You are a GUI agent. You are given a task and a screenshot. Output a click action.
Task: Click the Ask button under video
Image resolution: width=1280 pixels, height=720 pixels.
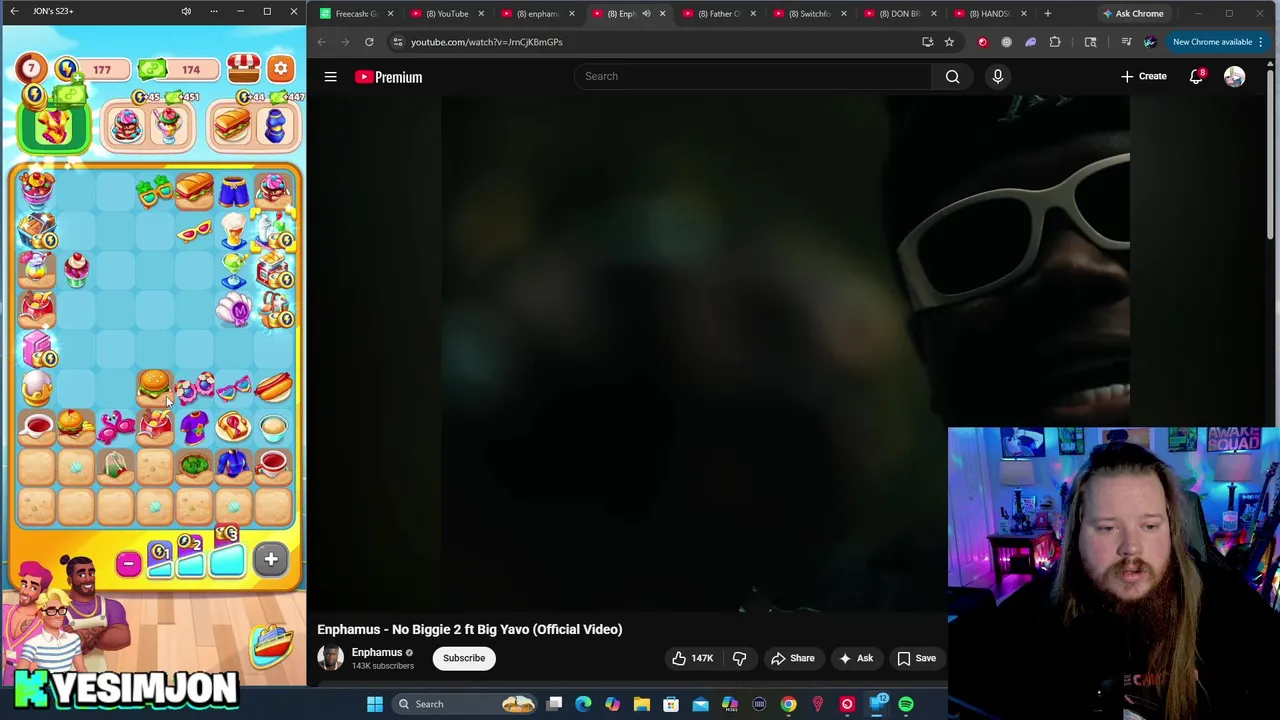click(856, 658)
